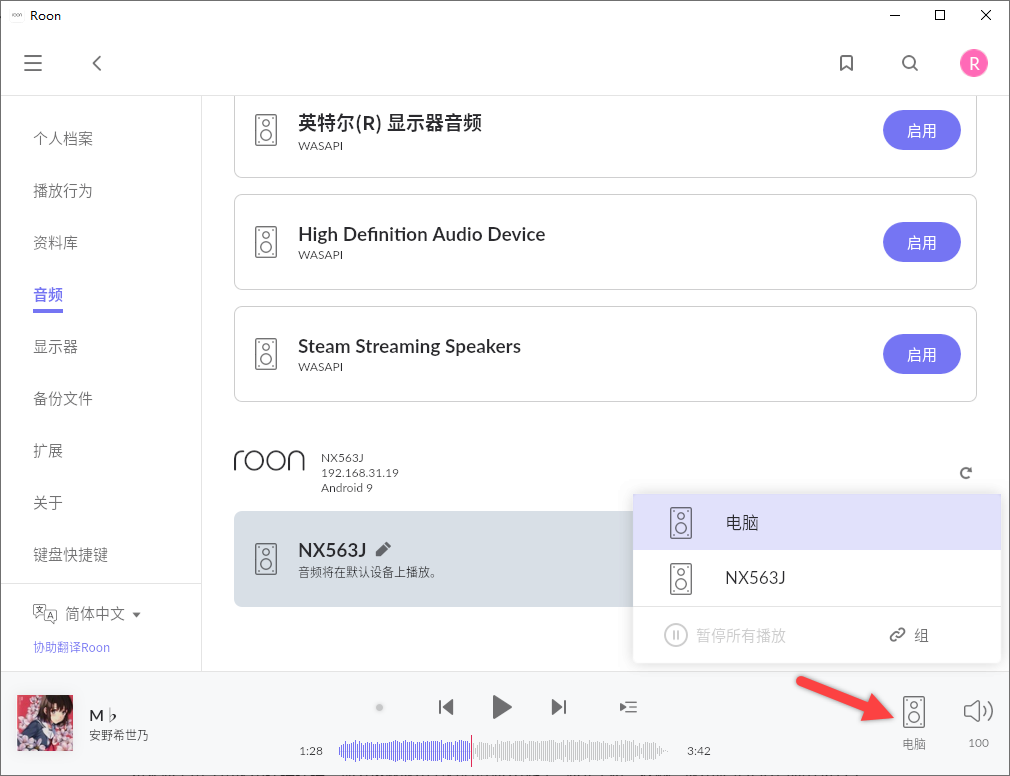The height and width of the screenshot is (776, 1010).
Task: Click the link icon next to 组
Action: (897, 636)
